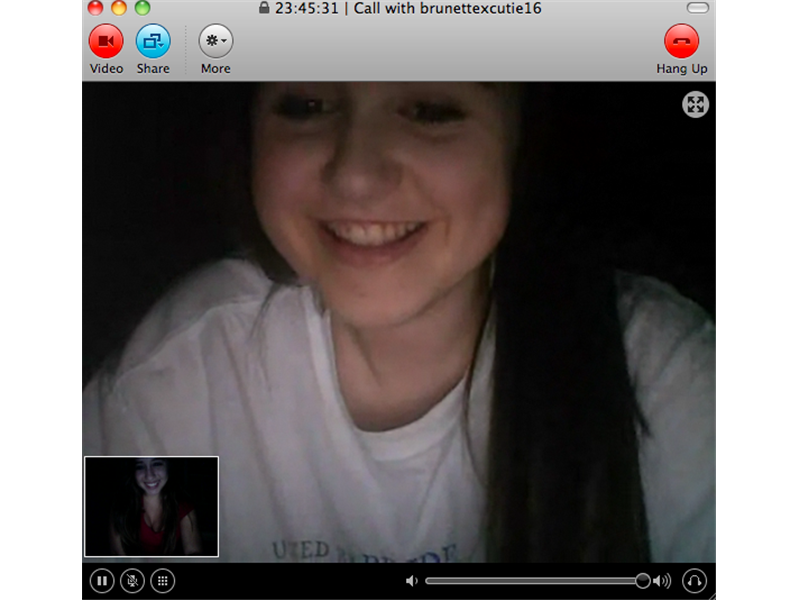Viewport: 800px width, 600px height.
Task: Open the dial pad keypad
Action: pos(164,580)
